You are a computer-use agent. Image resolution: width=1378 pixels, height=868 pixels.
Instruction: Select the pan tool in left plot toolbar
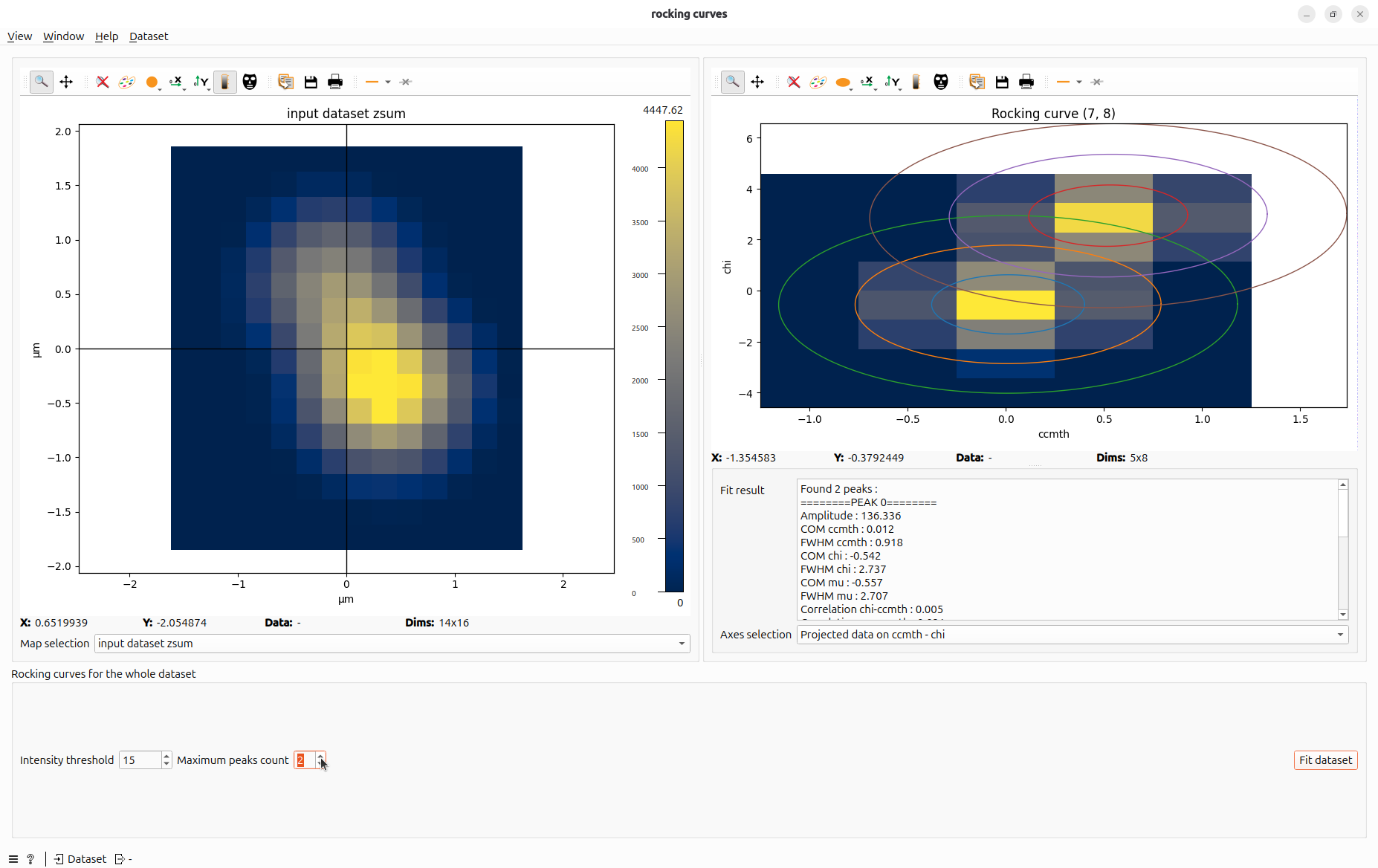point(66,82)
